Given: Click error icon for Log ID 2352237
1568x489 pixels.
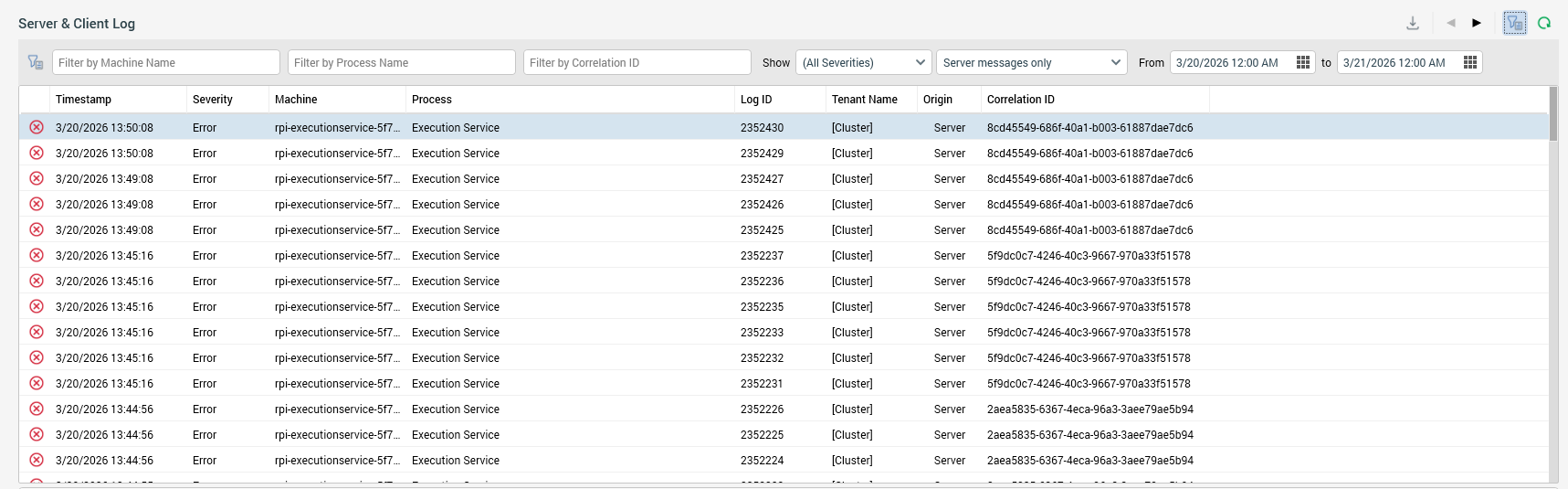Looking at the screenshot, I should [x=37, y=255].
